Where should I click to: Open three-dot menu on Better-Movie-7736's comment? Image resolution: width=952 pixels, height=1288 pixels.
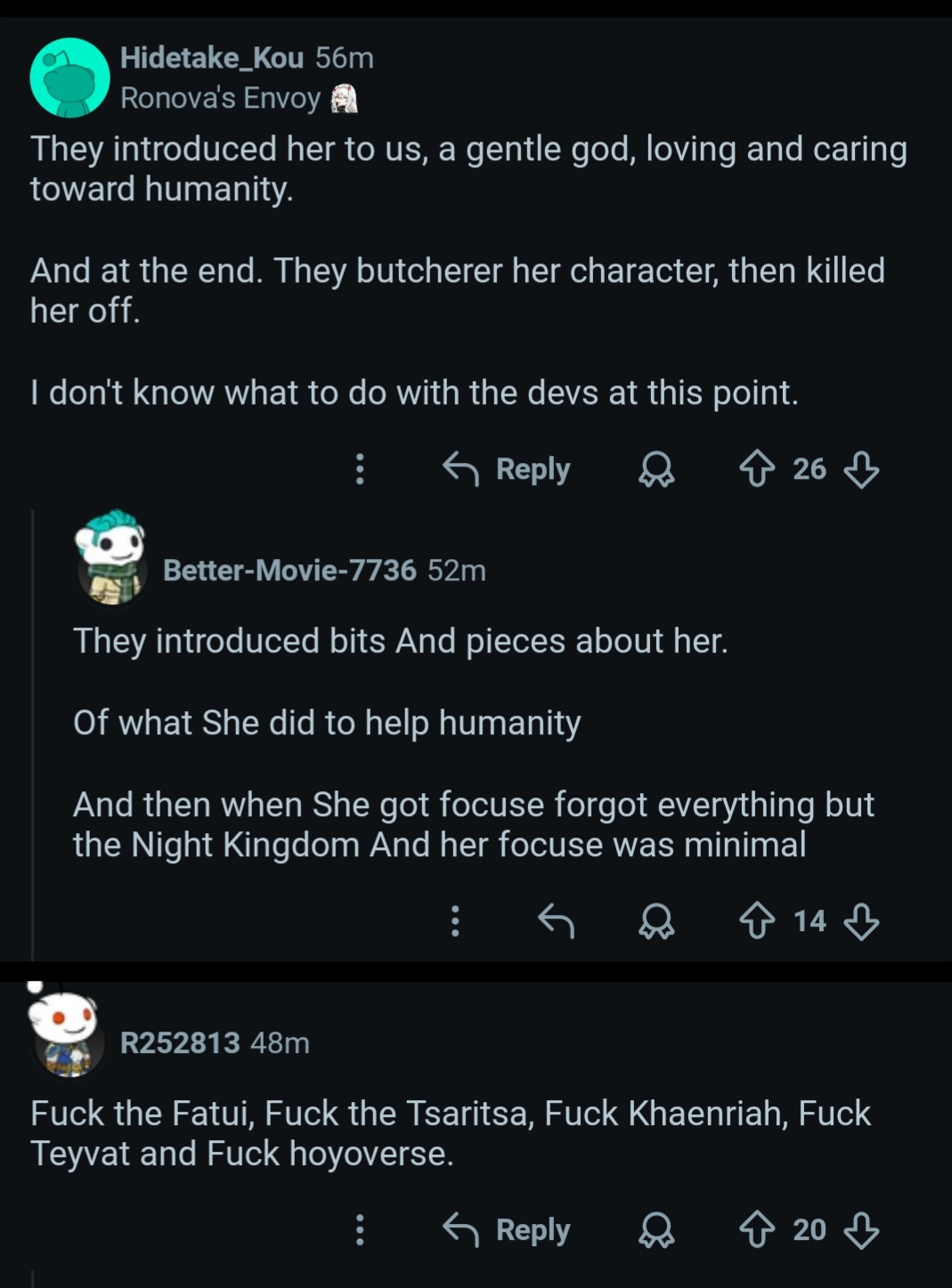coord(455,920)
